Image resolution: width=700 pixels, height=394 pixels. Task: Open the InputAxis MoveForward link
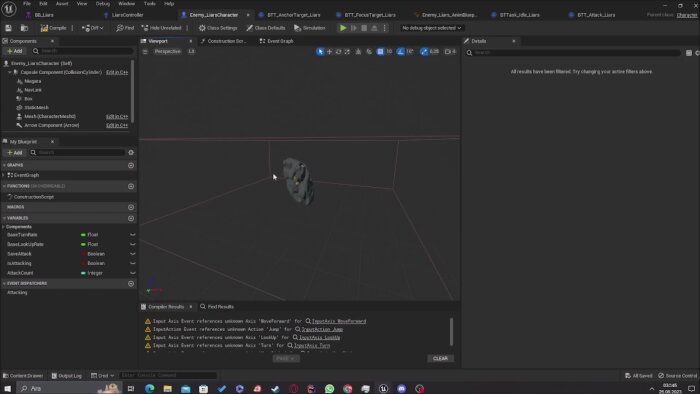point(339,321)
